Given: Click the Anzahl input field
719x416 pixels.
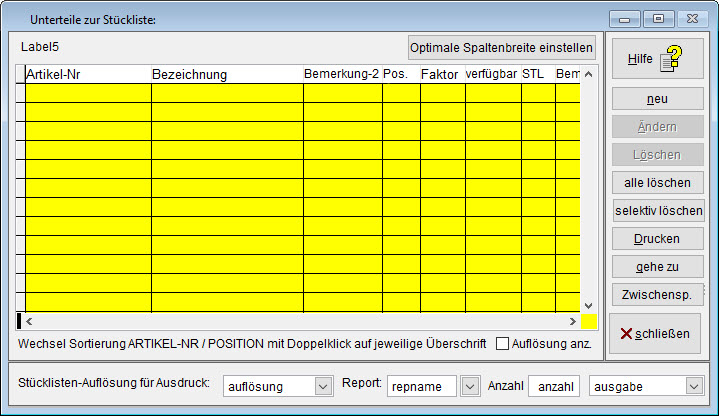Looking at the screenshot, I should (556, 386).
